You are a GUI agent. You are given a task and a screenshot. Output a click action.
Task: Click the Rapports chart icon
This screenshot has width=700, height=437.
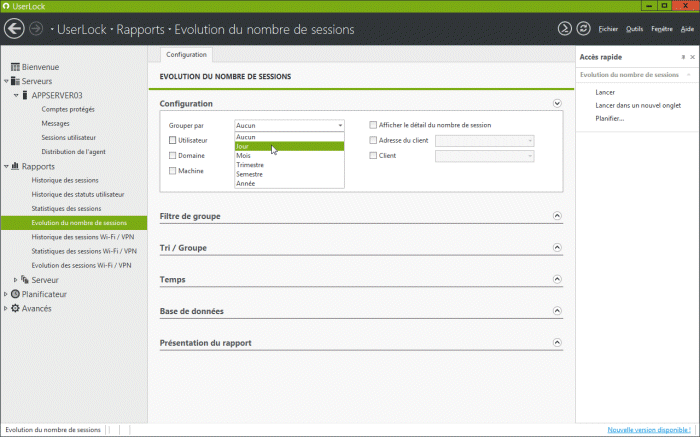click(15, 166)
